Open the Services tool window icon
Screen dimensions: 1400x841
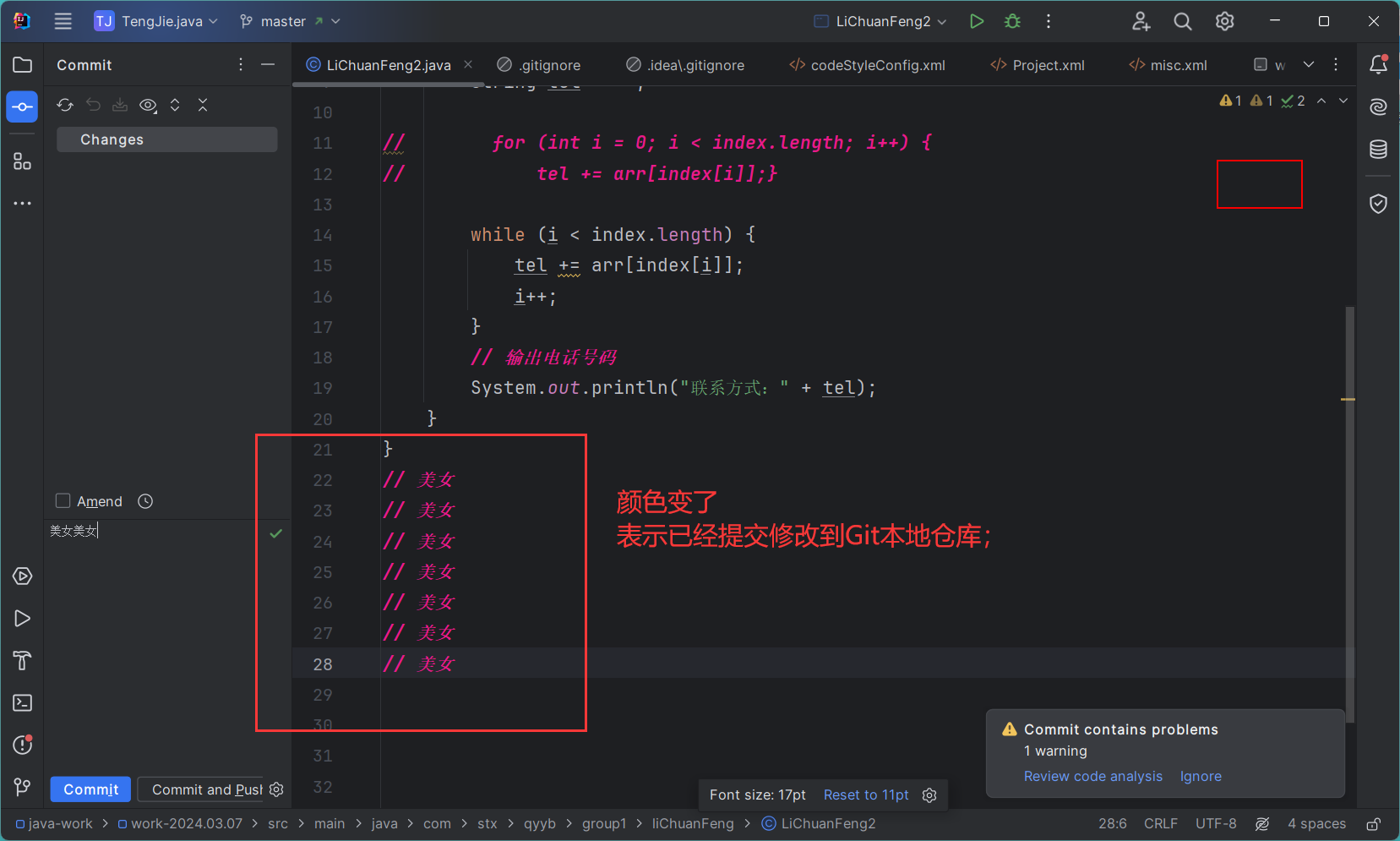pyautogui.click(x=23, y=576)
